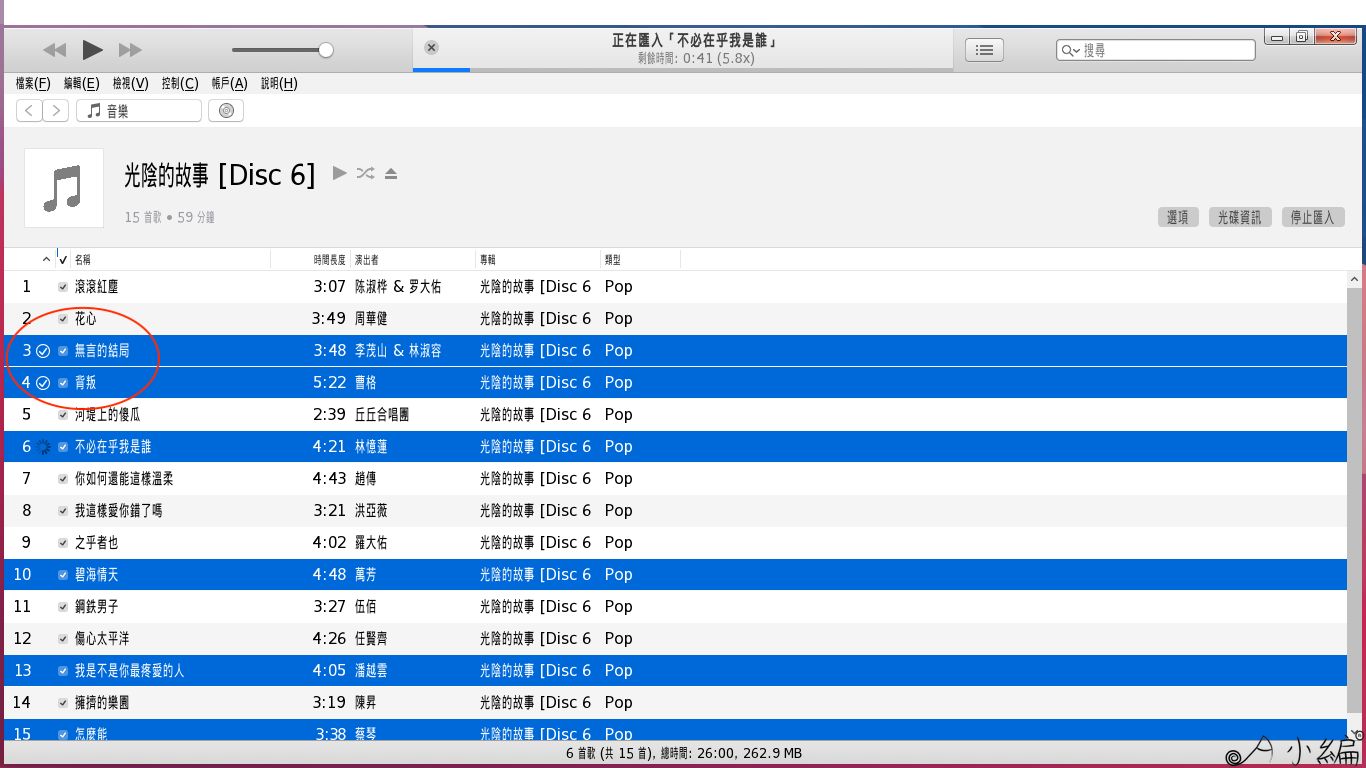Click the imported checkmark icon on track 4
This screenshot has height=768, width=1366.
43,383
